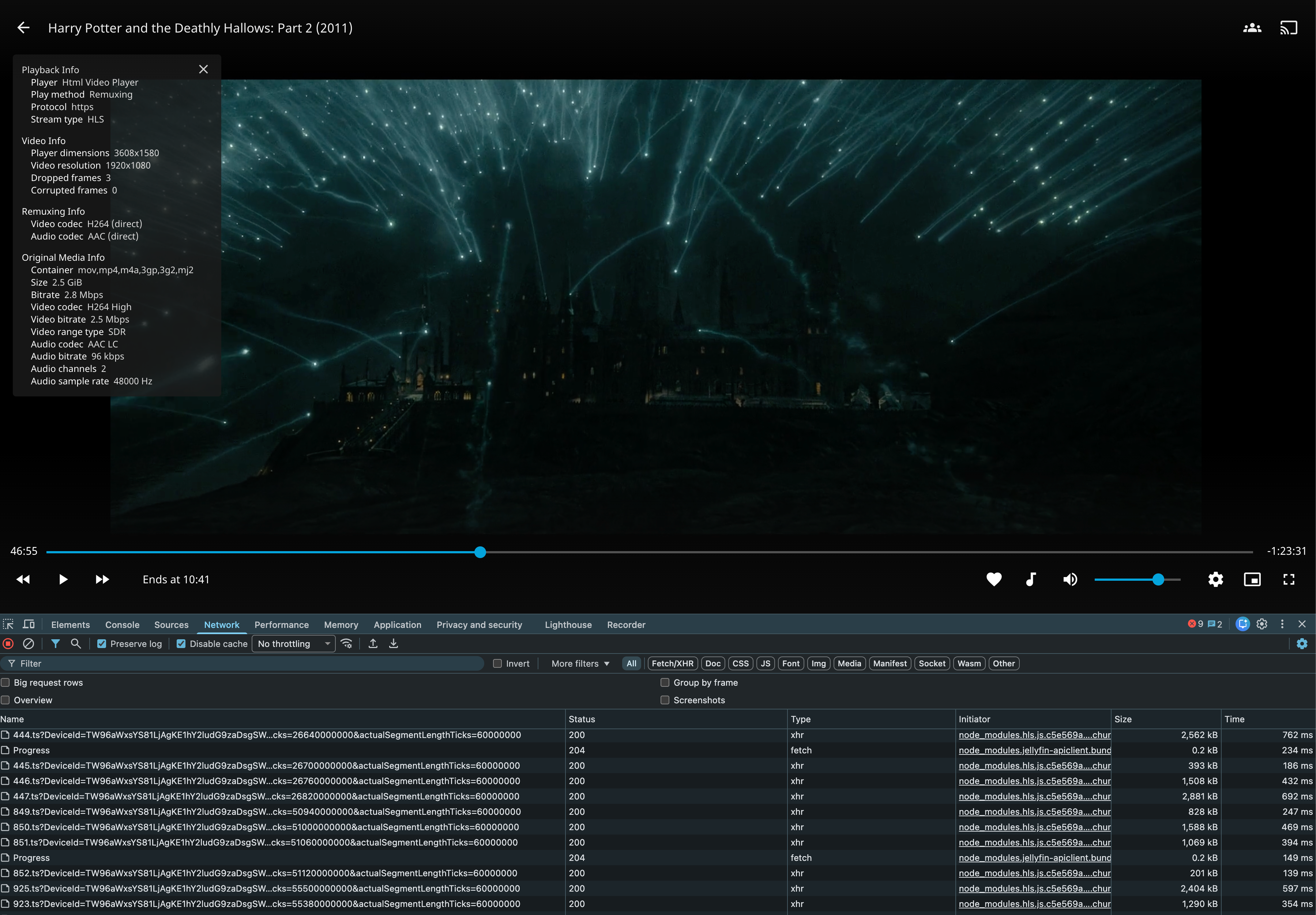Open initiator link for 445.ts request
This screenshot has width=1316, height=915.
click(x=1035, y=765)
